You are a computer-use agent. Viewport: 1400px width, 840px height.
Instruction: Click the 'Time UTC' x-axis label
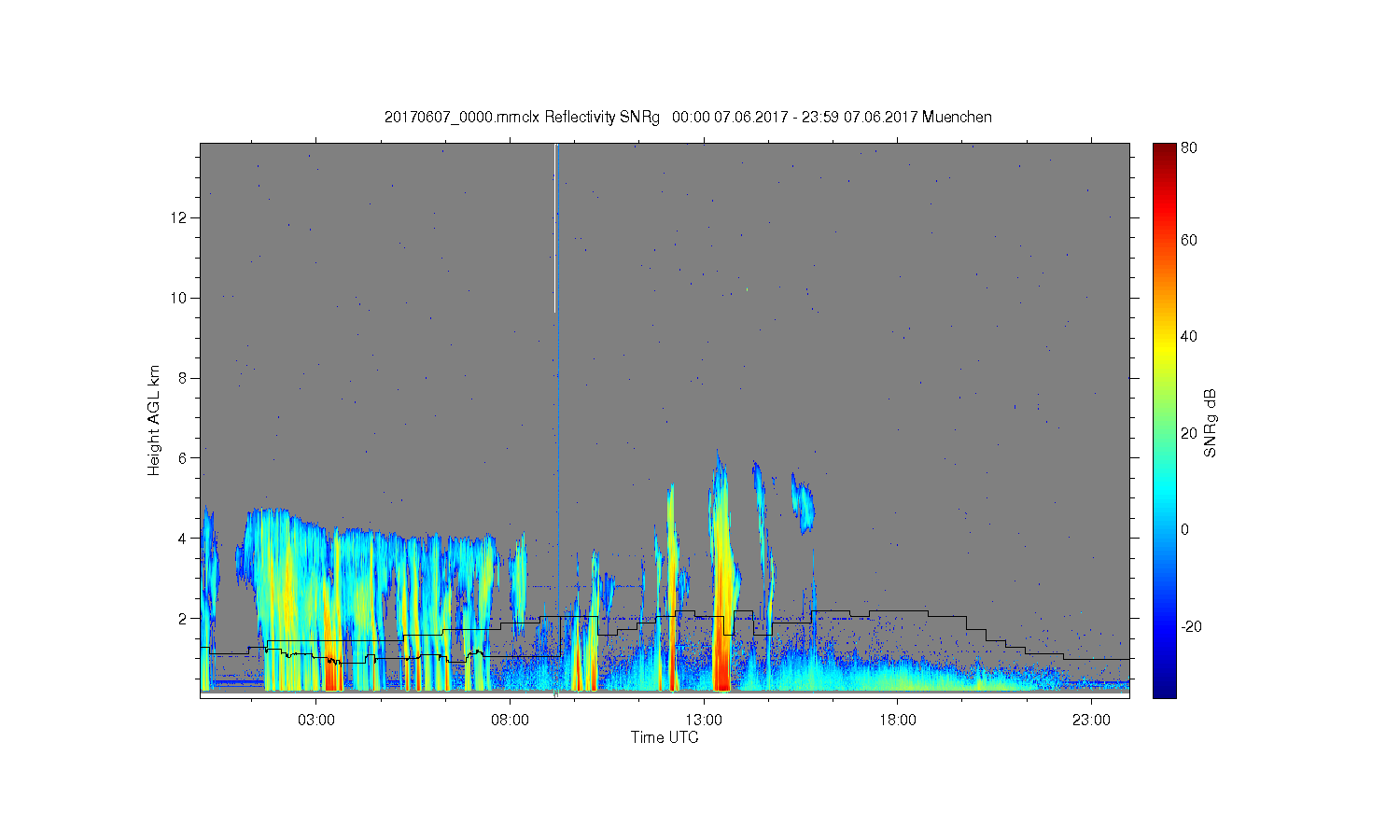665,737
